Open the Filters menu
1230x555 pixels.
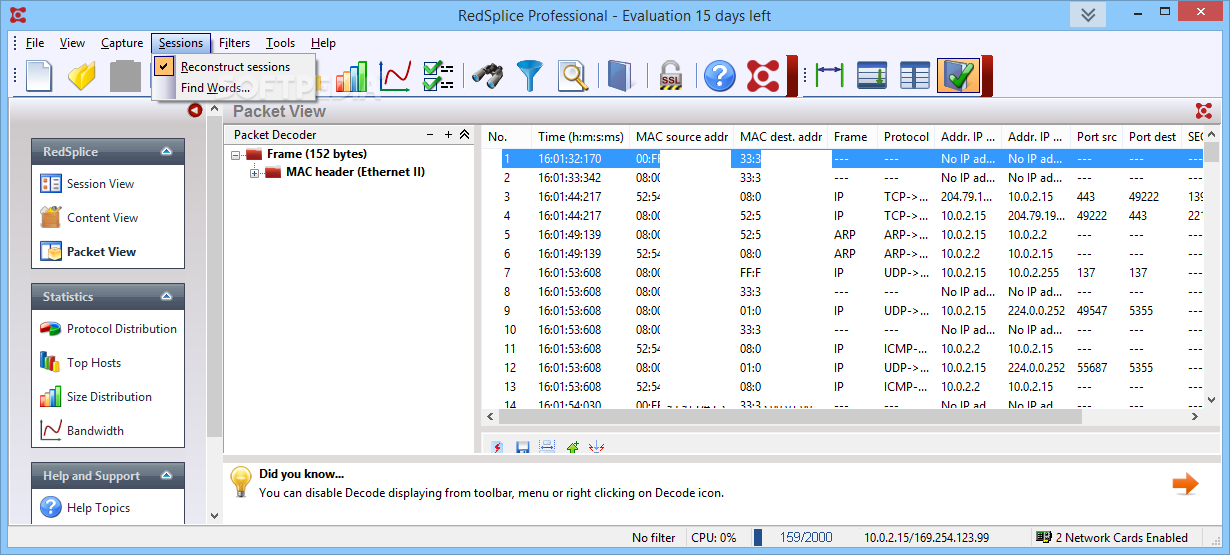235,43
